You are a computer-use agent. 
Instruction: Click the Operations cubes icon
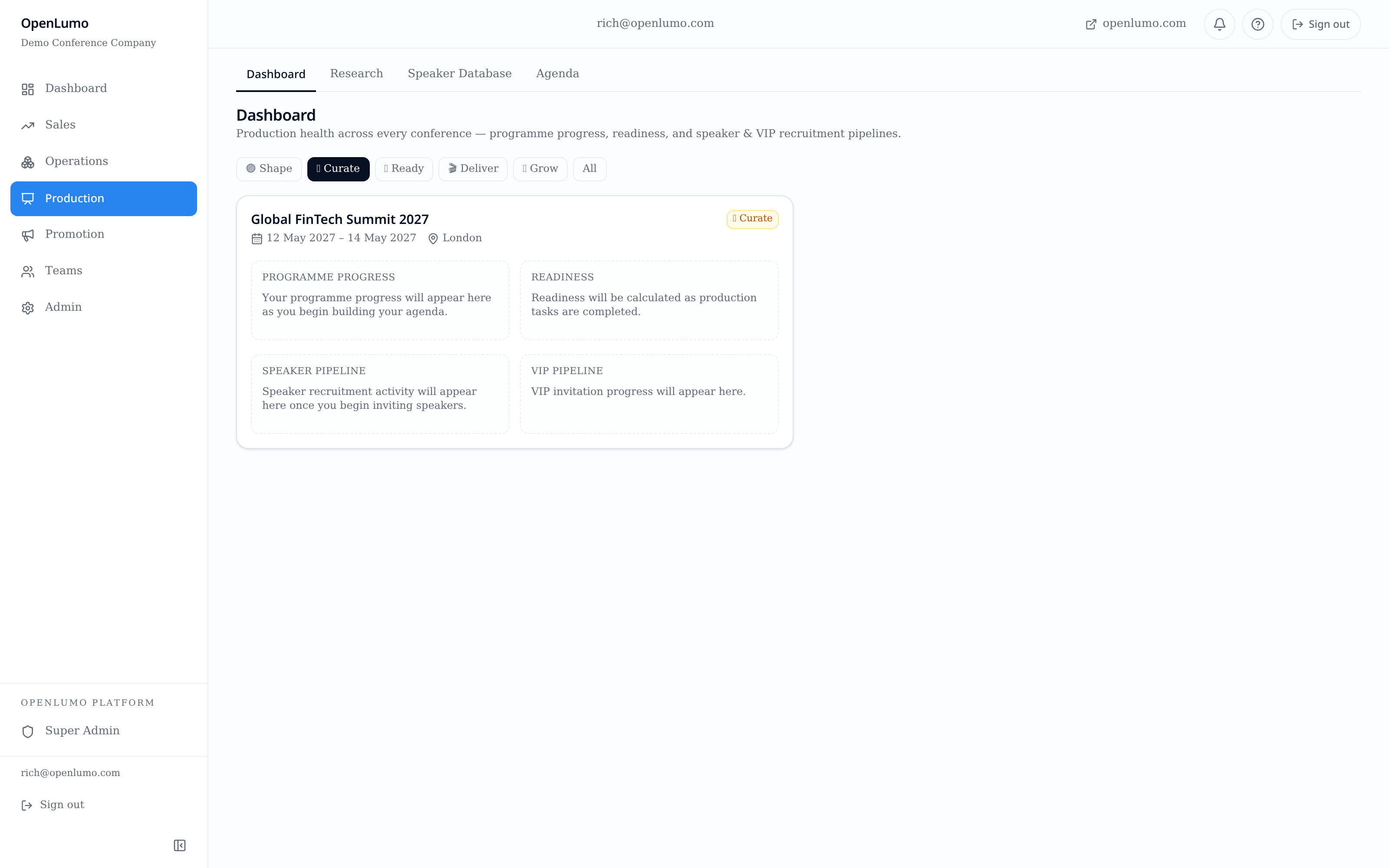click(27, 162)
